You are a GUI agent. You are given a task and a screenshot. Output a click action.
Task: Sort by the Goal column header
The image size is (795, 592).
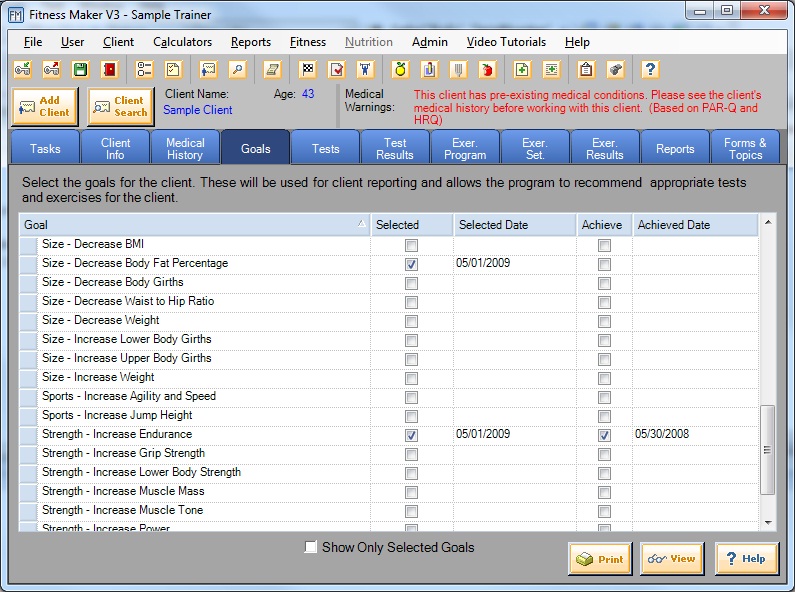click(195, 225)
